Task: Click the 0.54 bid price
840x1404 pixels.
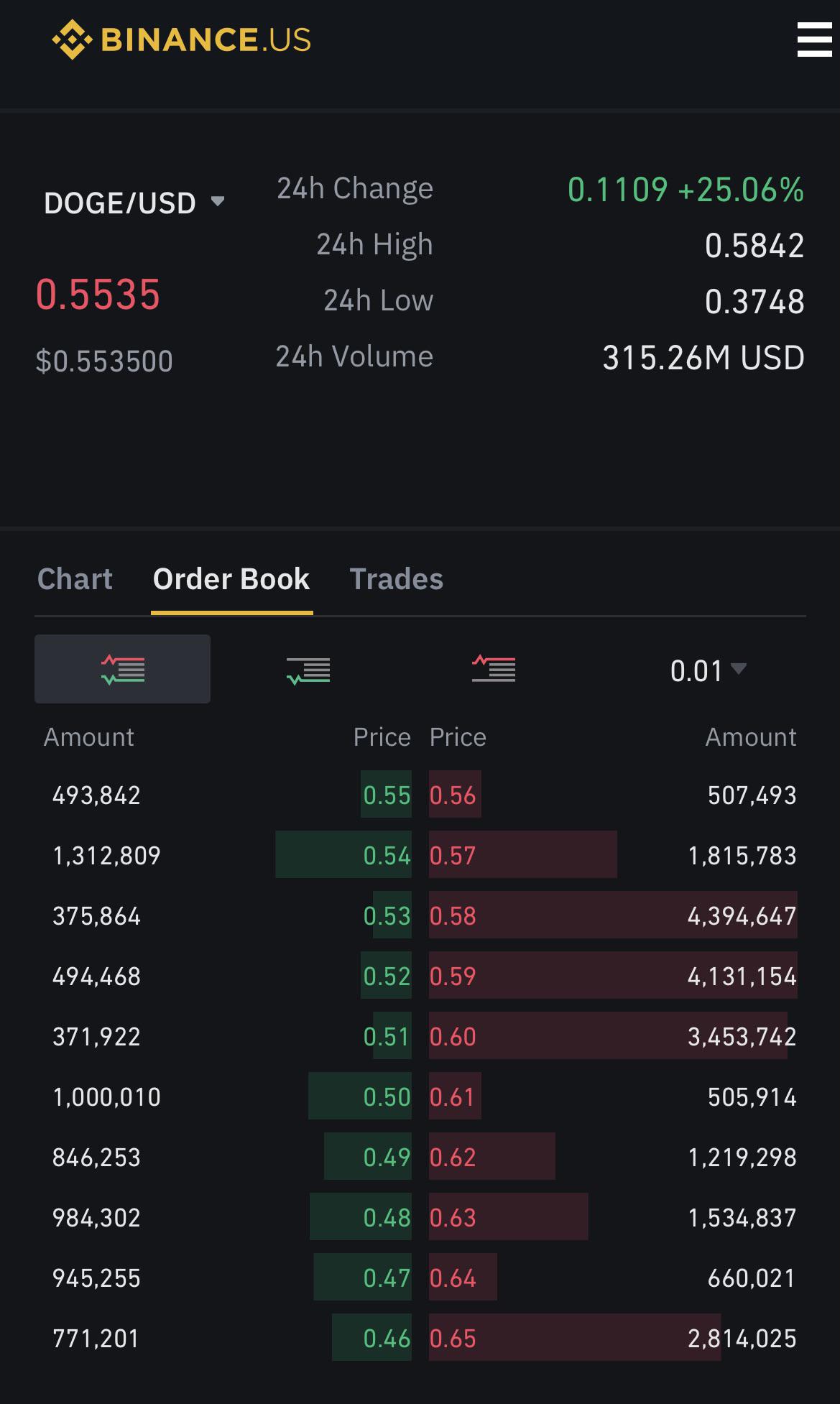Action: pyautogui.click(x=387, y=856)
